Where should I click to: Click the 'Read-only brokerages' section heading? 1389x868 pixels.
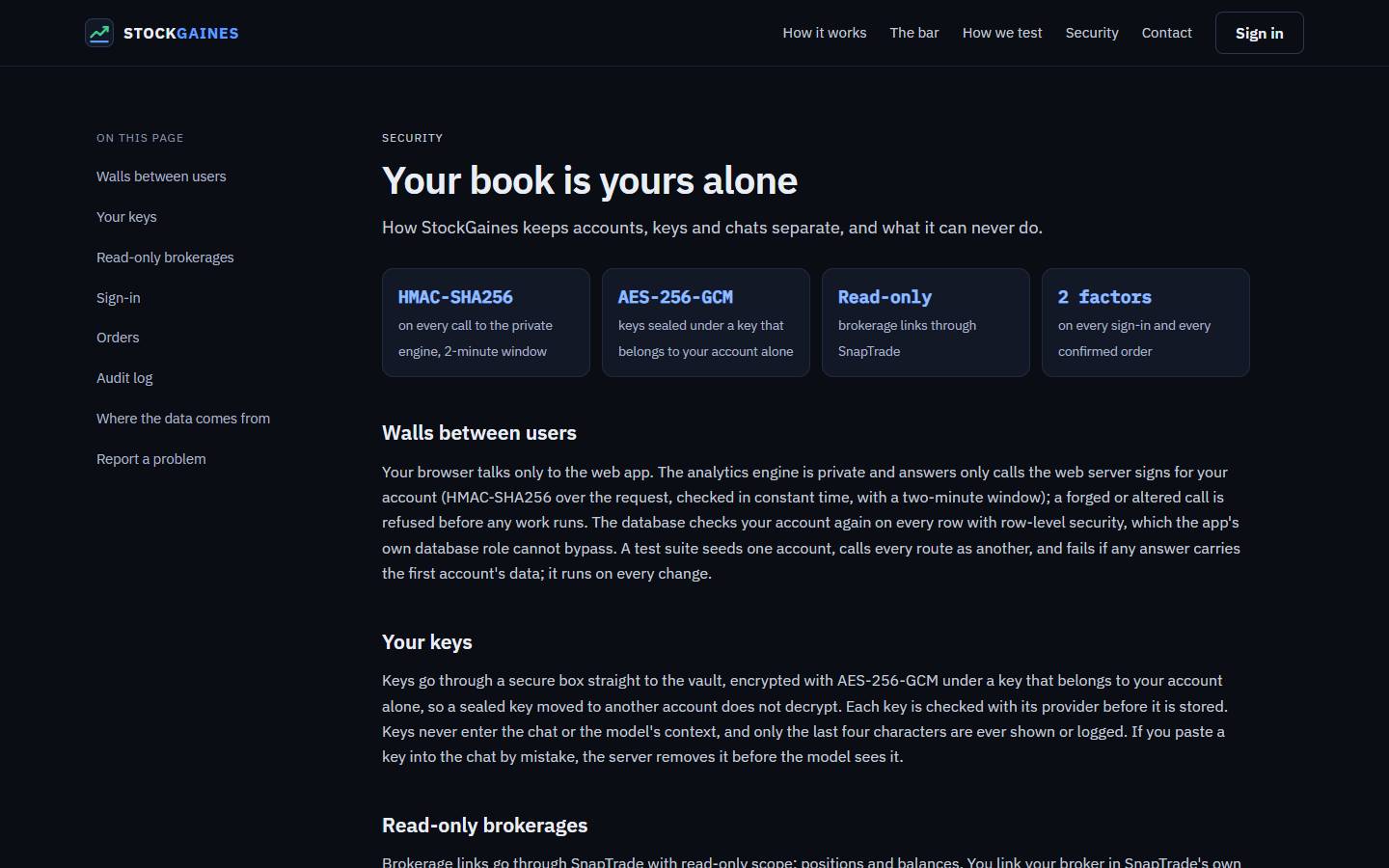point(485,826)
